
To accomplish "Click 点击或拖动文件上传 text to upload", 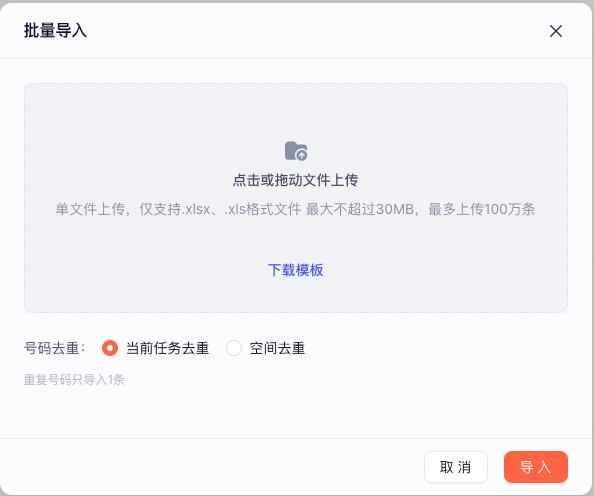I will tap(295, 180).
